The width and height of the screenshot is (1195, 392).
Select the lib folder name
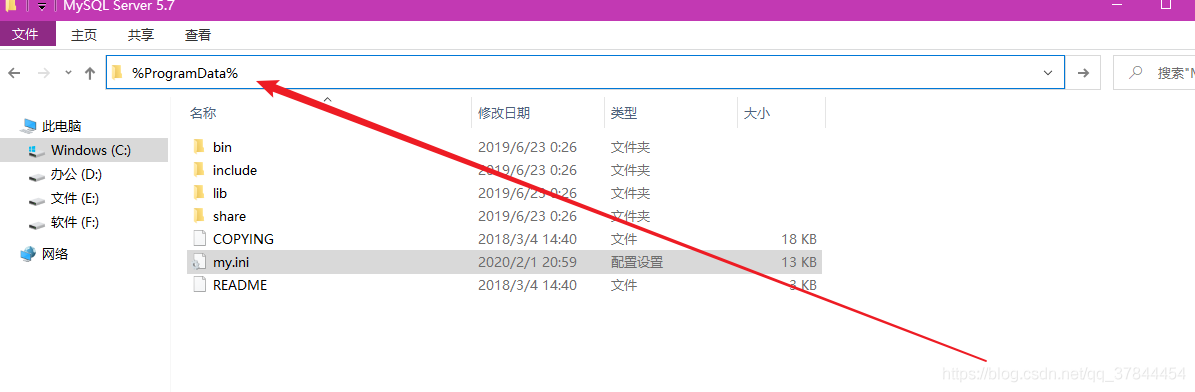click(219, 193)
